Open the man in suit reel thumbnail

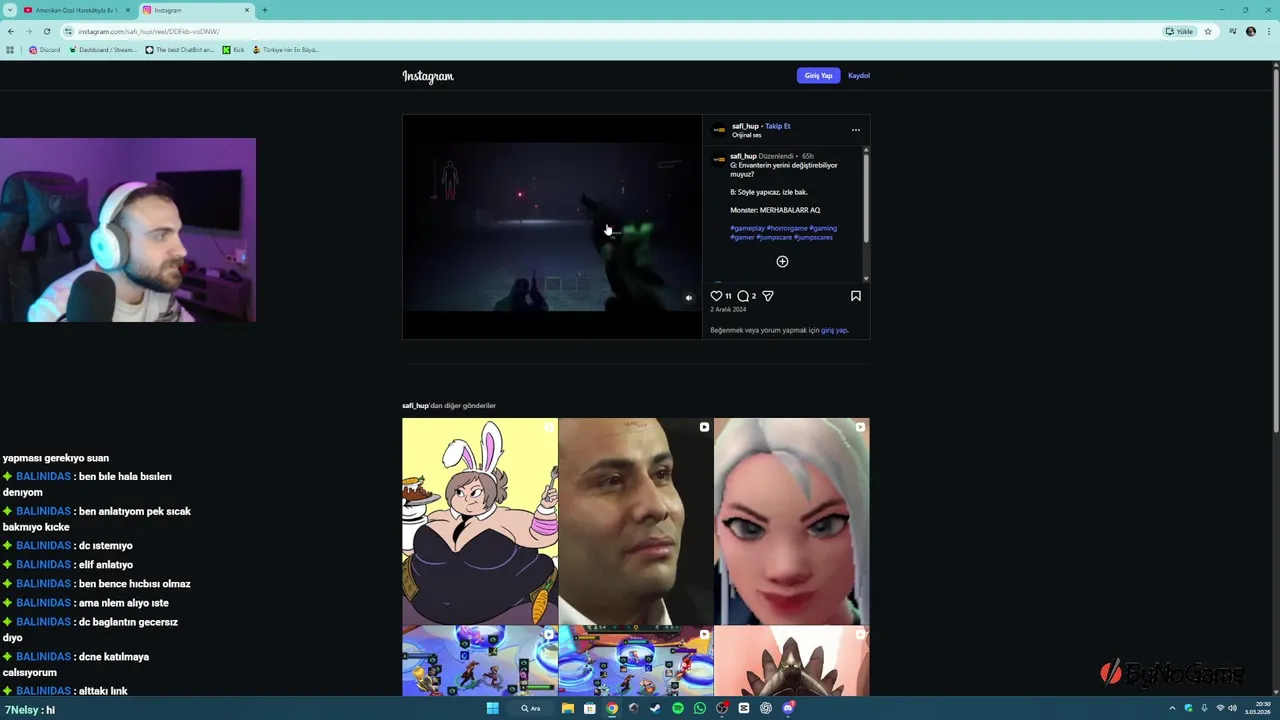click(x=636, y=521)
